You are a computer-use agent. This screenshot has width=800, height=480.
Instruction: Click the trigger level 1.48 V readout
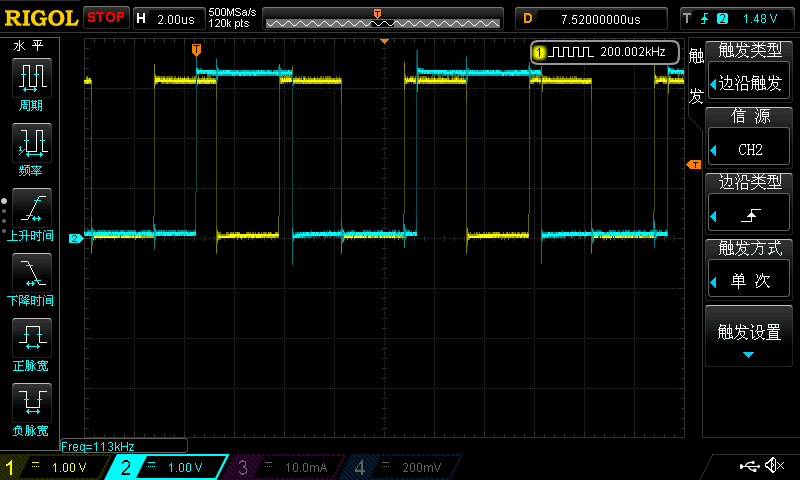point(760,19)
